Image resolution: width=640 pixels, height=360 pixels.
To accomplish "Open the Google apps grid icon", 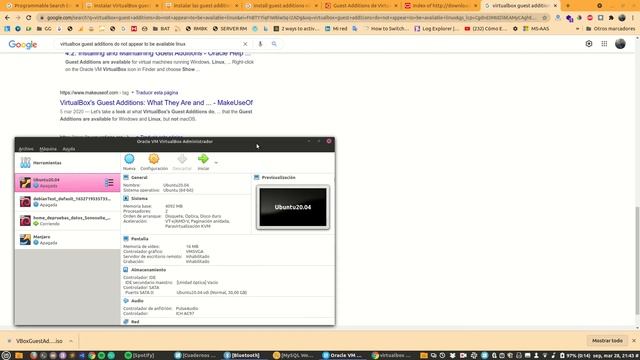I will [x=604, y=44].
